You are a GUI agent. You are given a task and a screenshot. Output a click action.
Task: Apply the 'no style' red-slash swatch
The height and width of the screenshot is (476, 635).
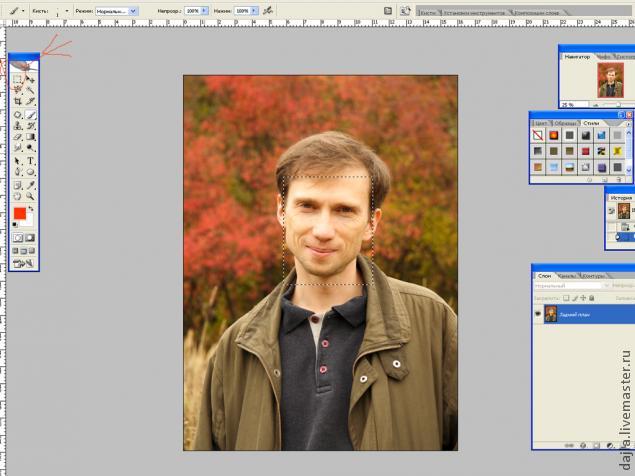point(538,135)
